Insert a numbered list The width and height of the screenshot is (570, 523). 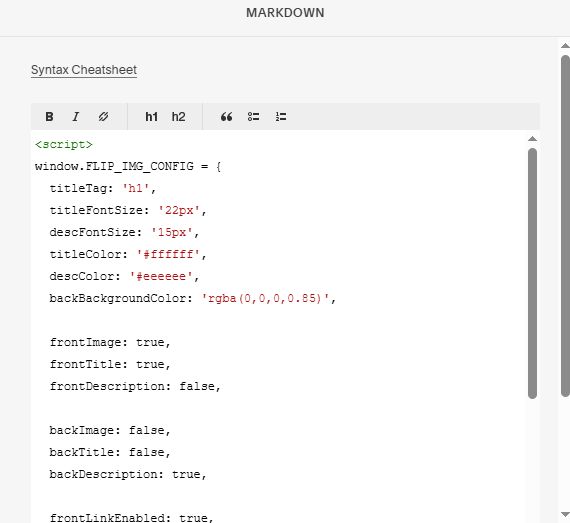[x=281, y=117]
